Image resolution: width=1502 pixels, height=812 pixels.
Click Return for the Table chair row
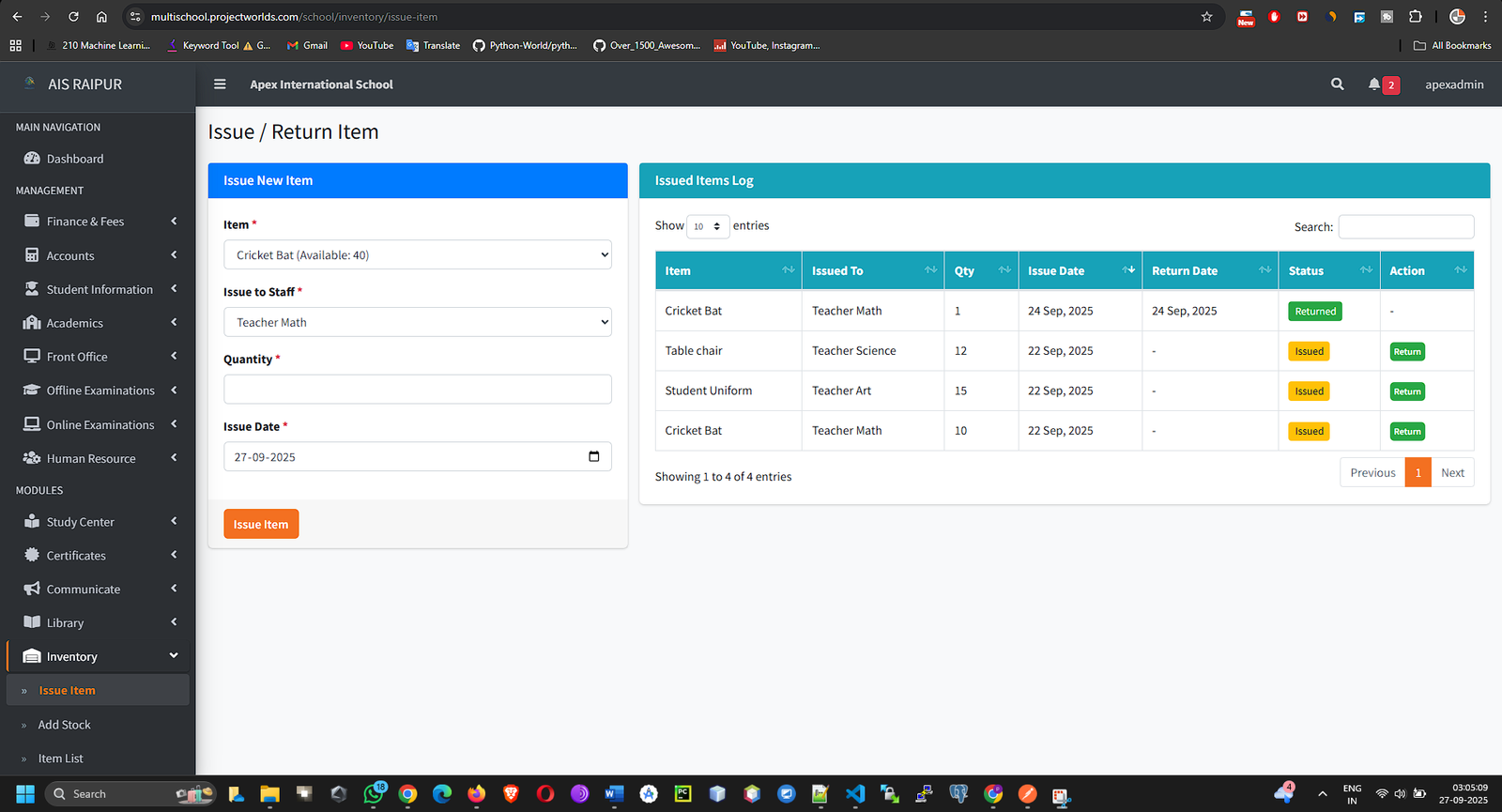1406,352
